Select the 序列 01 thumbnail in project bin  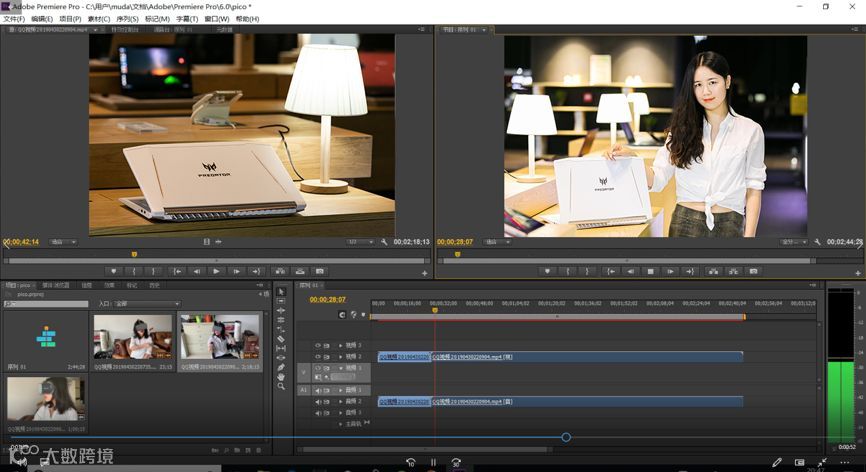(x=46, y=339)
